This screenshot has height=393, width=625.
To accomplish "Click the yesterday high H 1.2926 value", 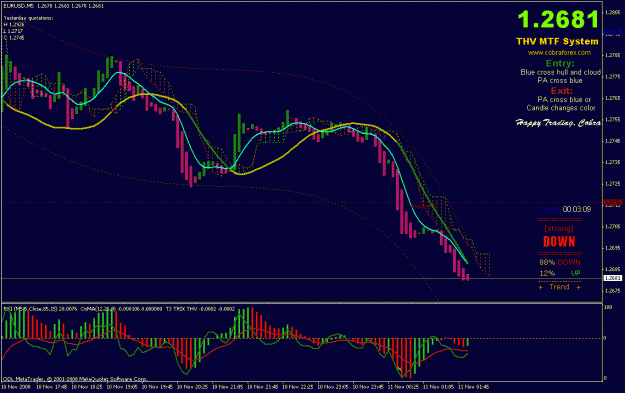I will (14, 25).
